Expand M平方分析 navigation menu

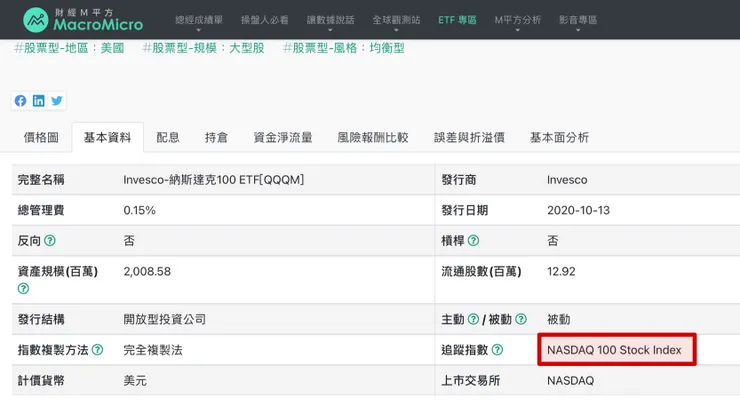(518, 20)
